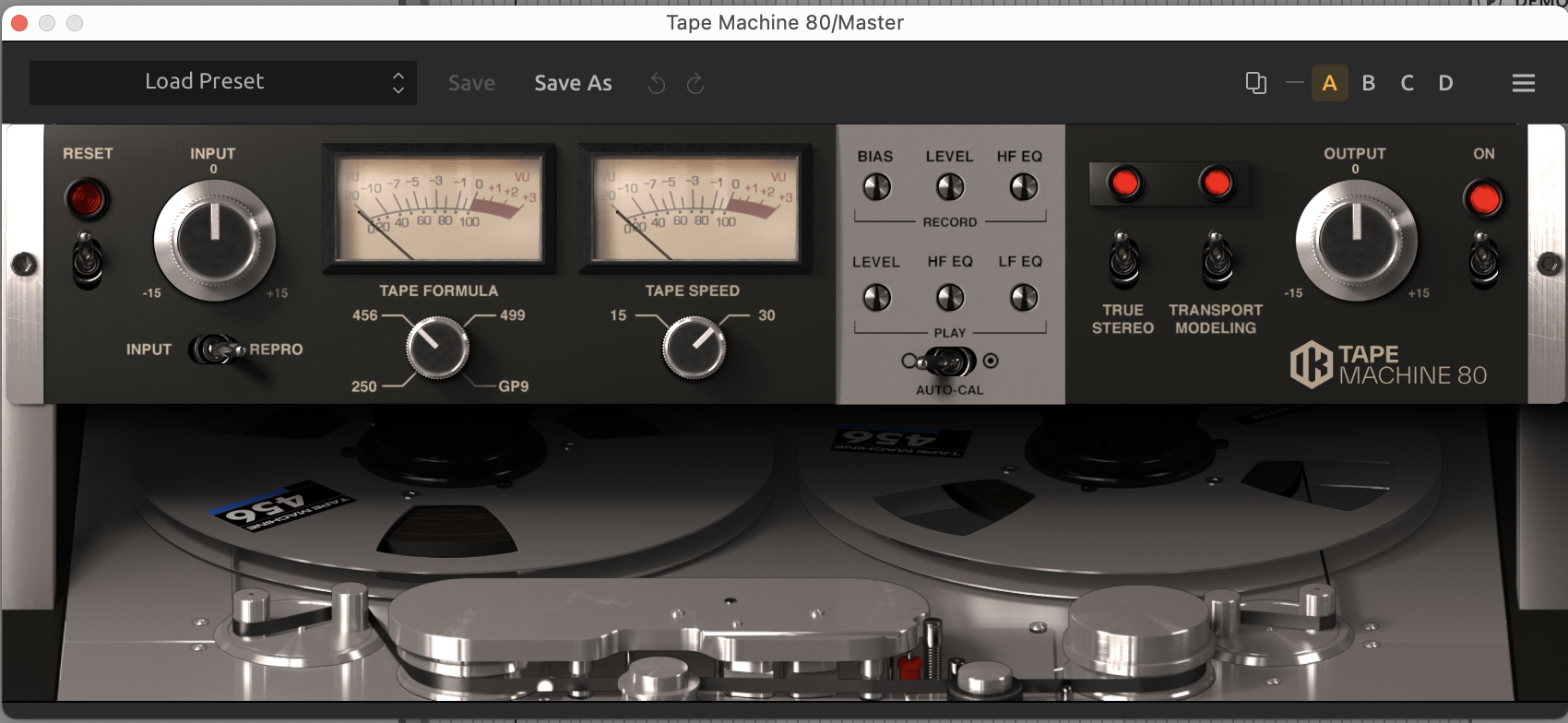Select tape formula 499 label
1568x723 pixels.
(513, 315)
